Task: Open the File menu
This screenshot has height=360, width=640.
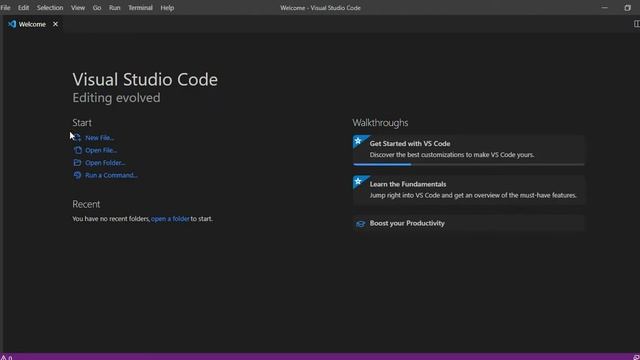Action: pyautogui.click(x=5, y=8)
